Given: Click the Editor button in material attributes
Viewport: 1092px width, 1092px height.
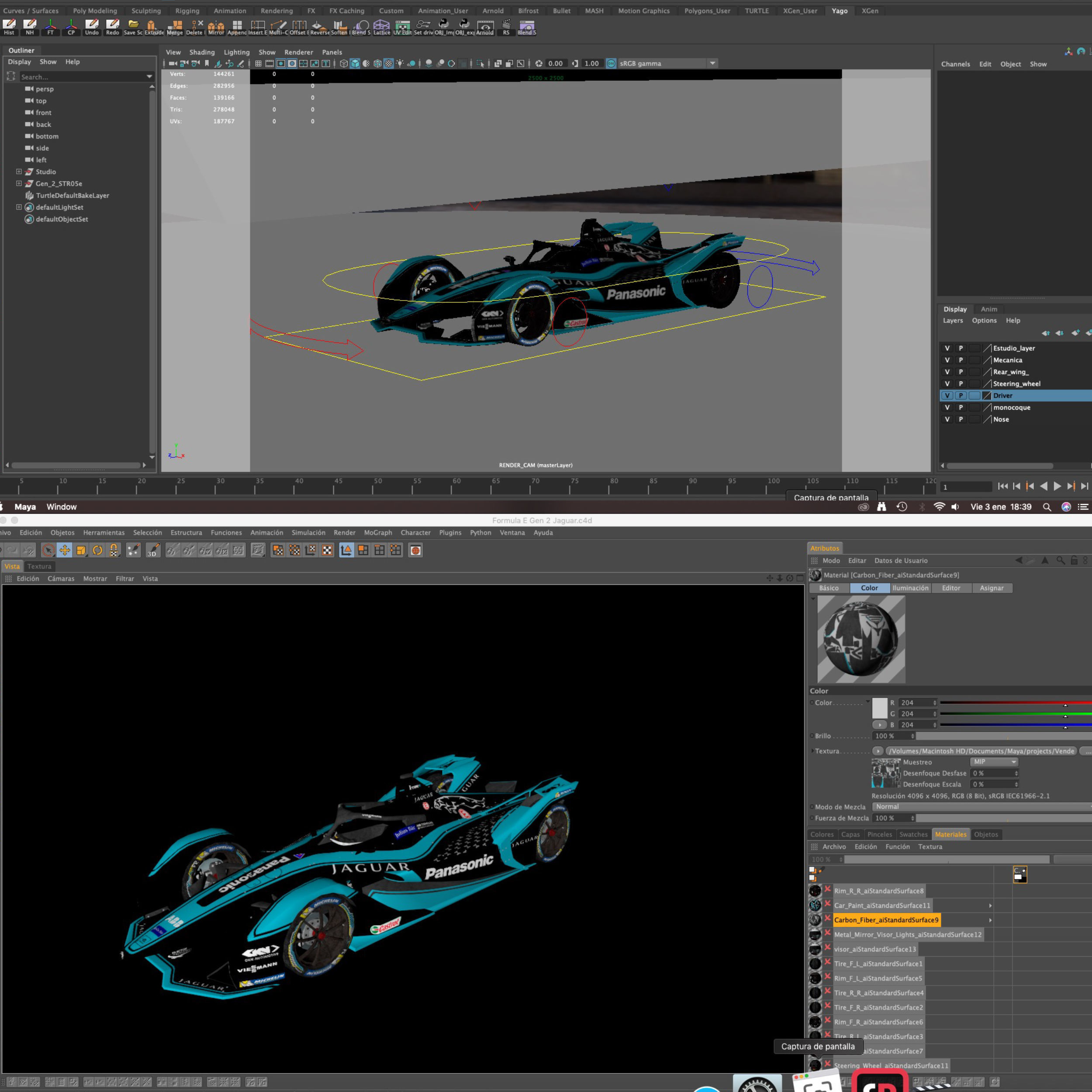Looking at the screenshot, I should [951, 588].
